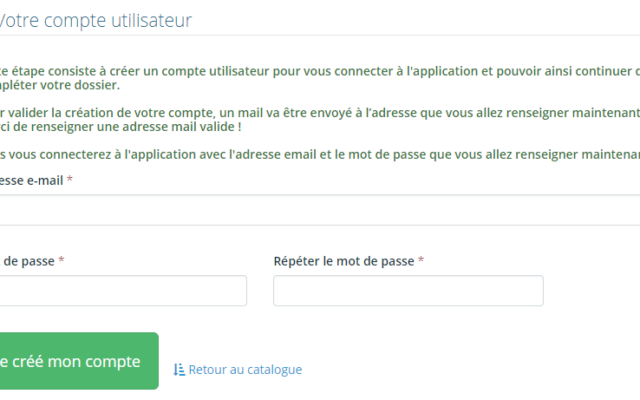The width and height of the screenshot is (640, 400).
Task: Focus the e-mail address input field
Action: click(x=320, y=210)
